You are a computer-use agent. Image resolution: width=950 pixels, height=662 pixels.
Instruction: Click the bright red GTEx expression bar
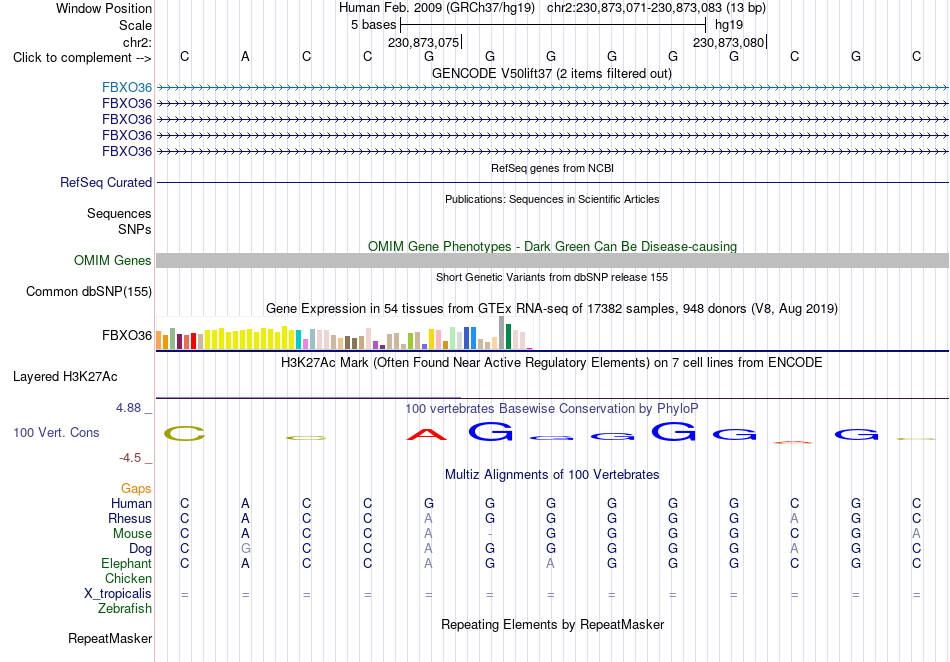pos(193,341)
